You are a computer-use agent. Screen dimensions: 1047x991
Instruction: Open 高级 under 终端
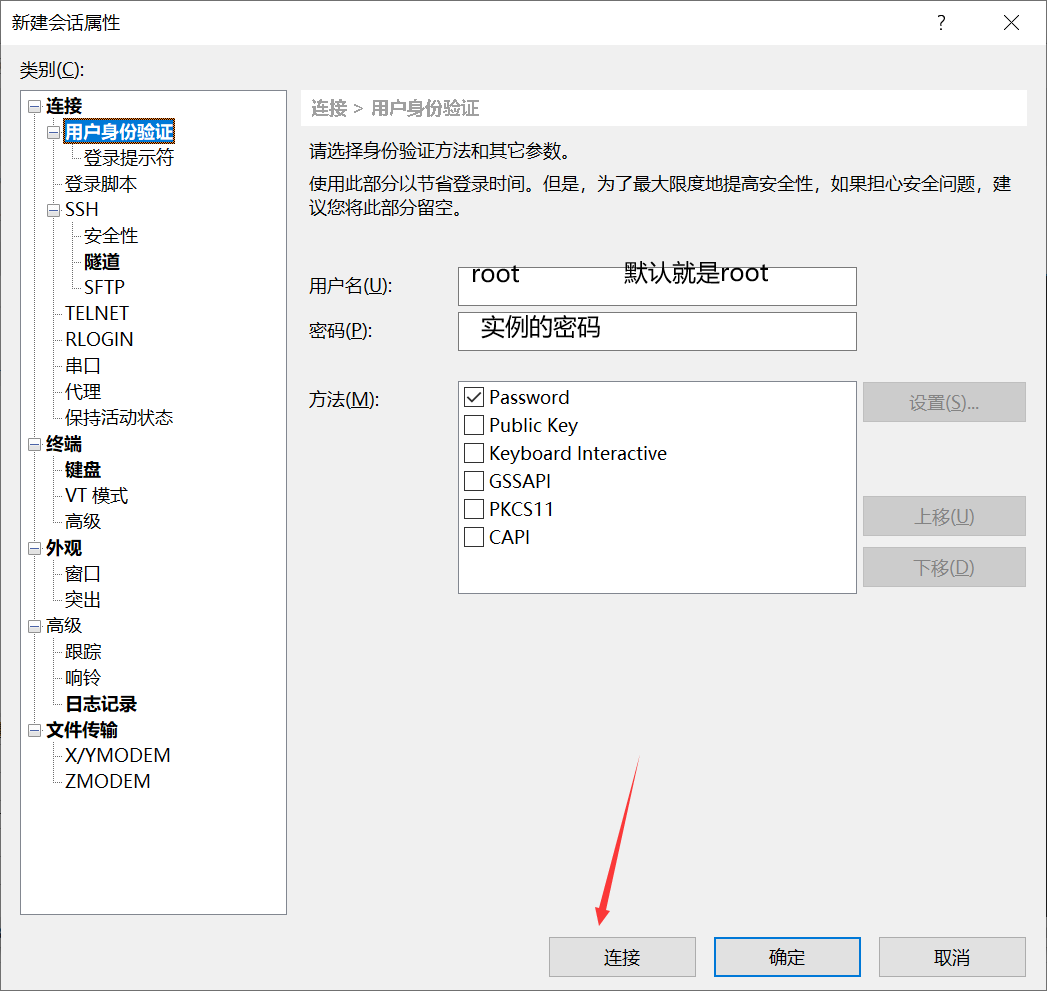click(83, 522)
